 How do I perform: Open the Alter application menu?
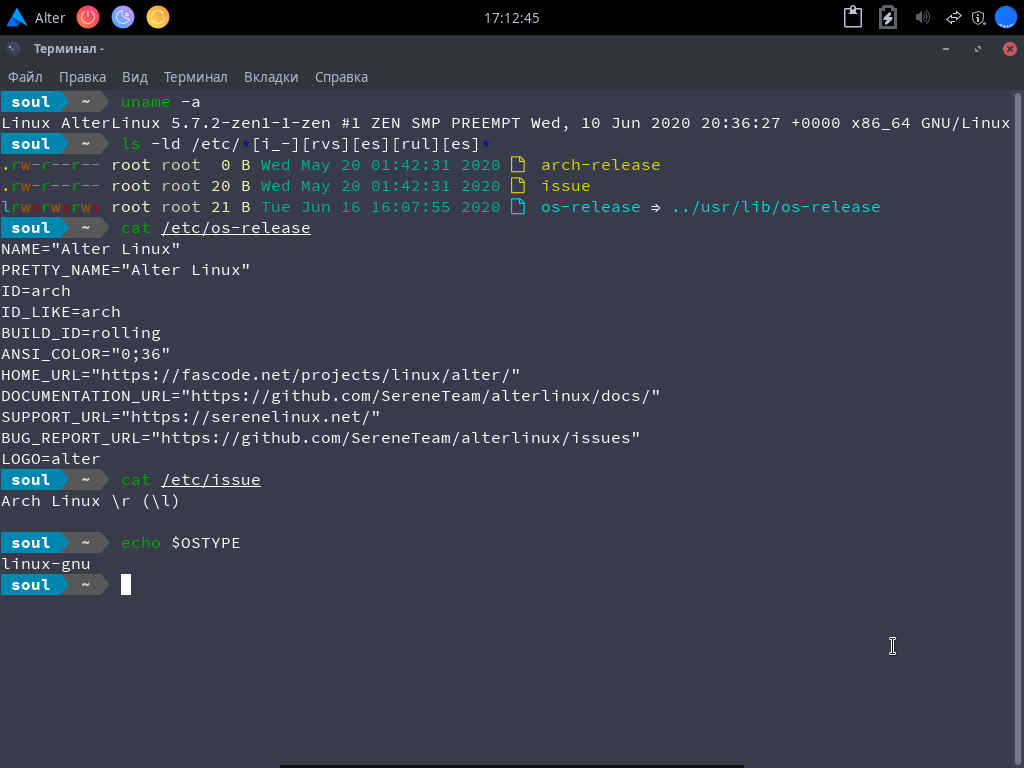click(36, 18)
